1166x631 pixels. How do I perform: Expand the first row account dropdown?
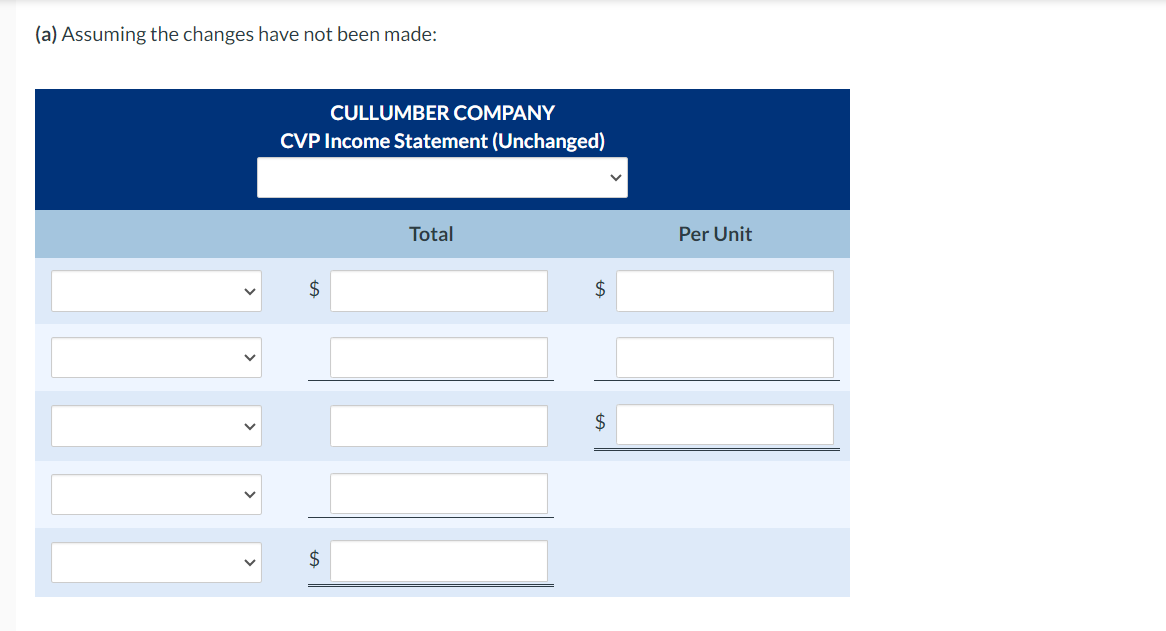click(x=155, y=290)
